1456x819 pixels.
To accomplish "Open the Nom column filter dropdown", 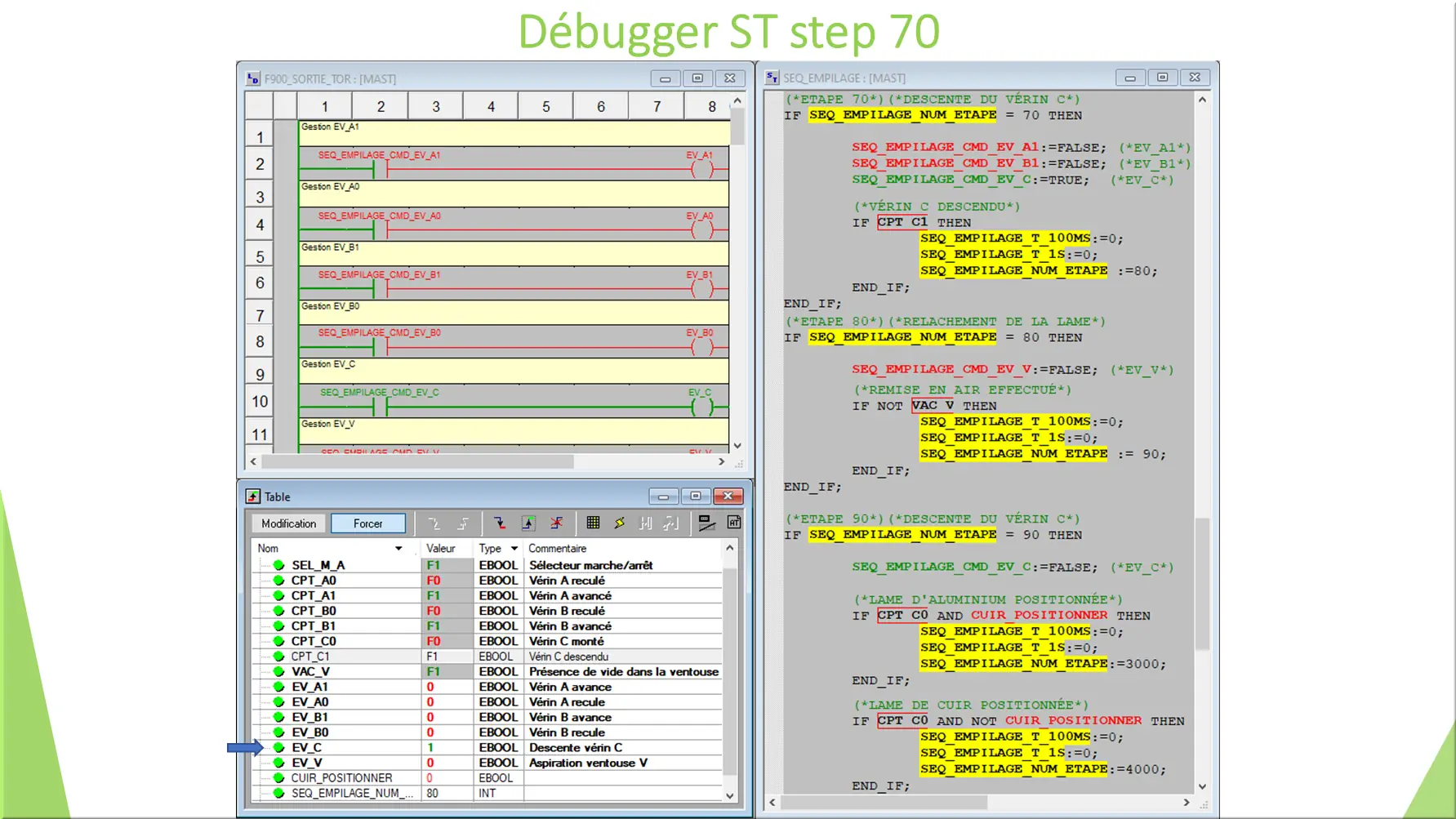I will [x=399, y=548].
